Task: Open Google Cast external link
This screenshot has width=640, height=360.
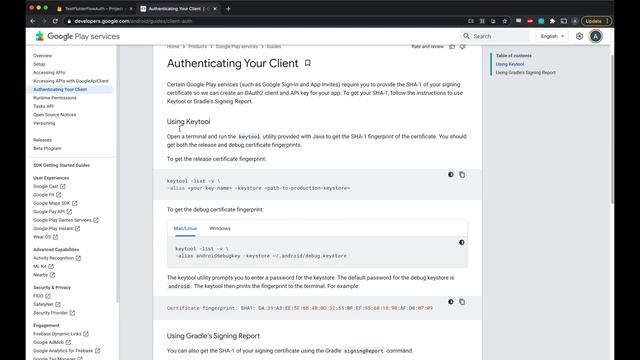Action: tap(49, 186)
